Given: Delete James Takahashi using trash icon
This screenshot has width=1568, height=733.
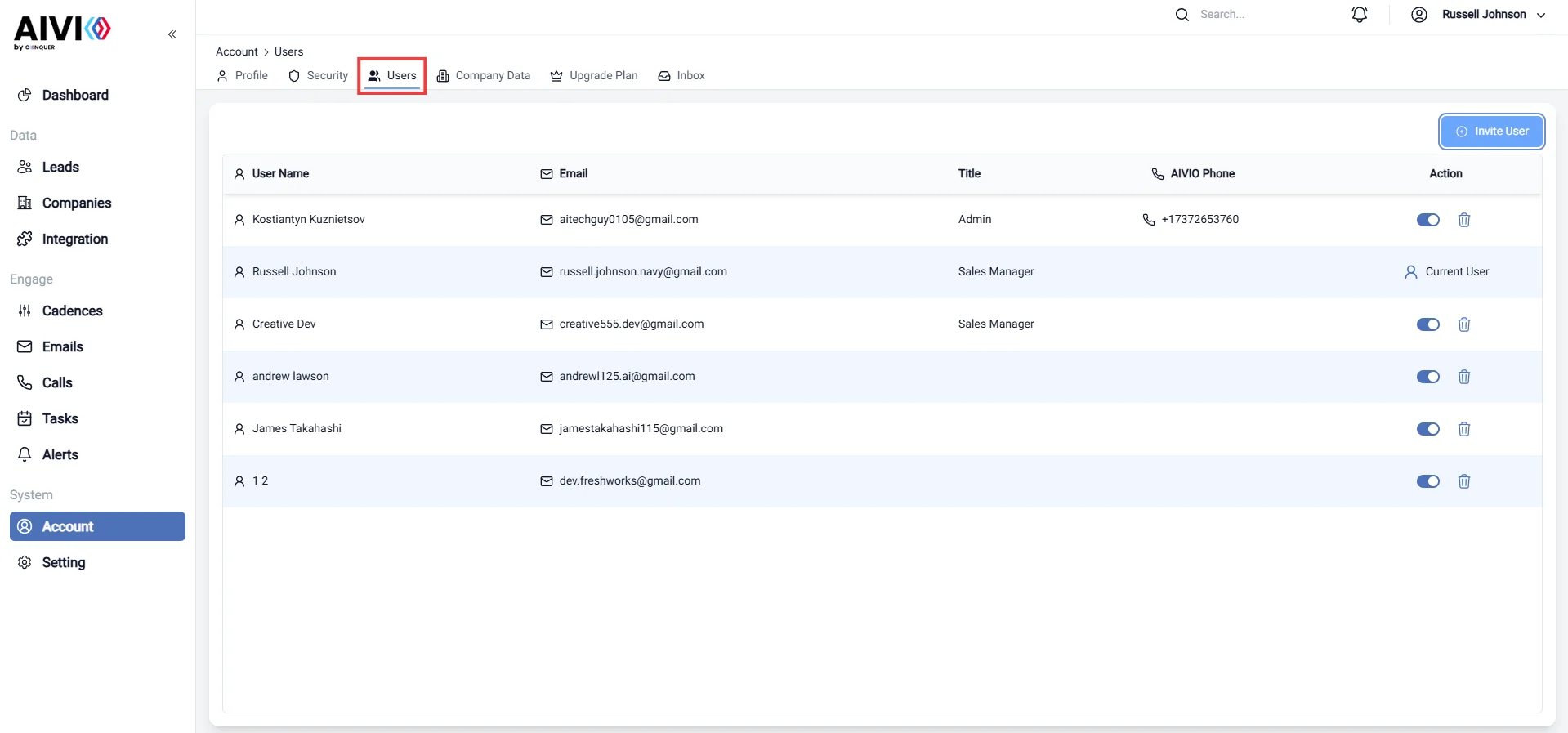Looking at the screenshot, I should [1464, 429].
